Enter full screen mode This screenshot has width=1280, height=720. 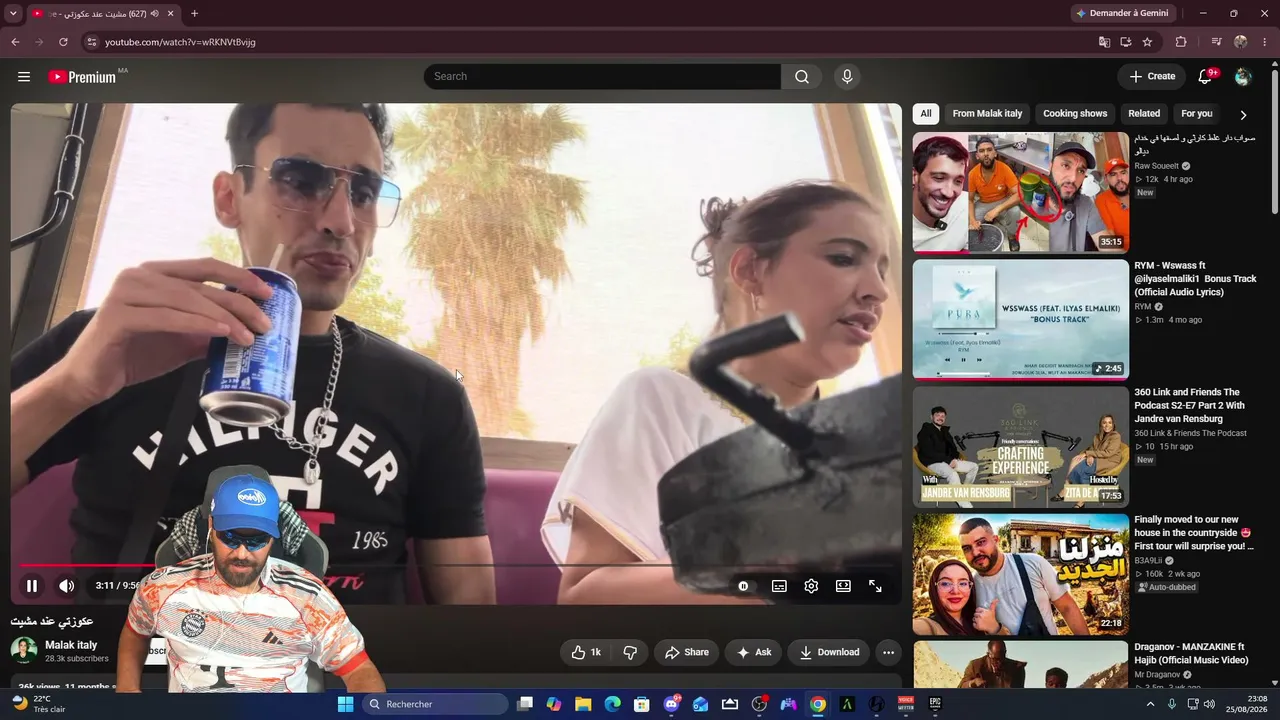pos(875,586)
